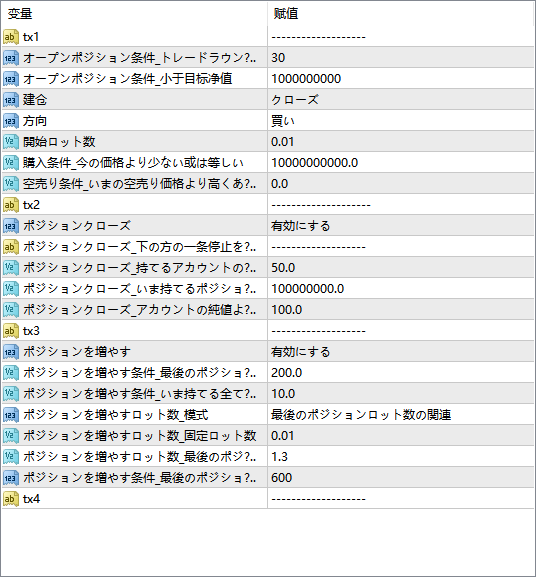536x577 pixels.
Task: Click the icon beside 空売り条件 row
Action: tap(11, 184)
